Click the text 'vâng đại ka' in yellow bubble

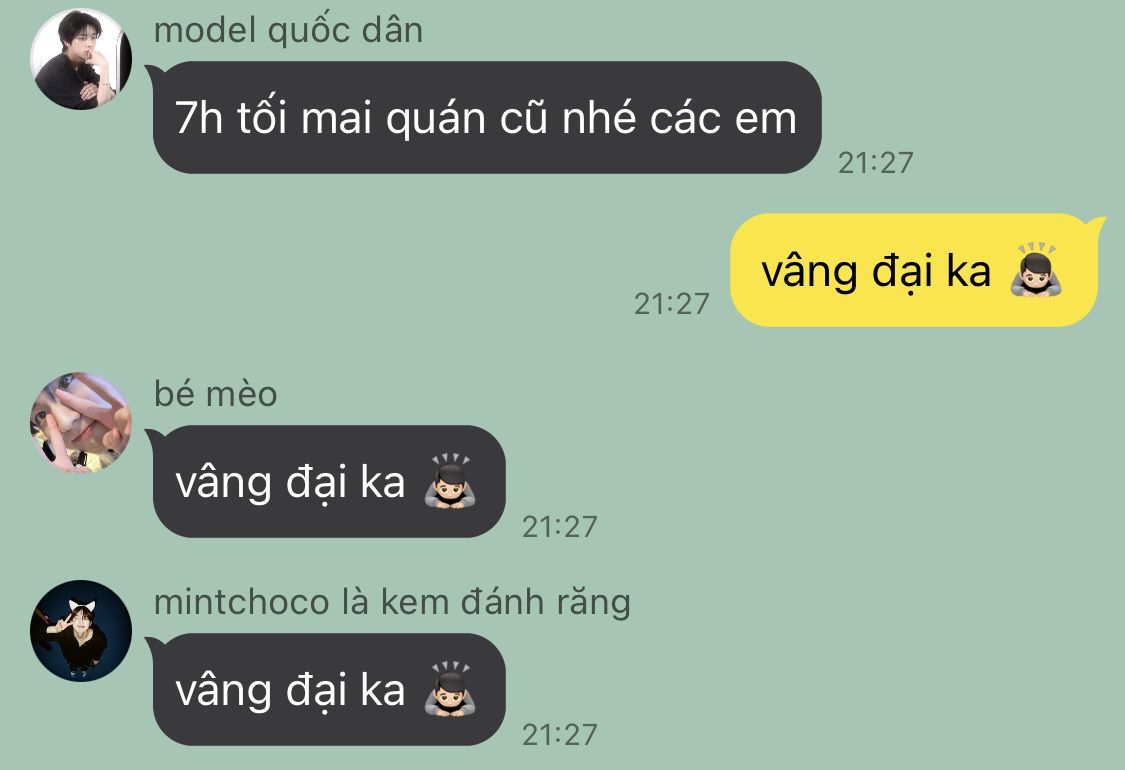tap(876, 272)
